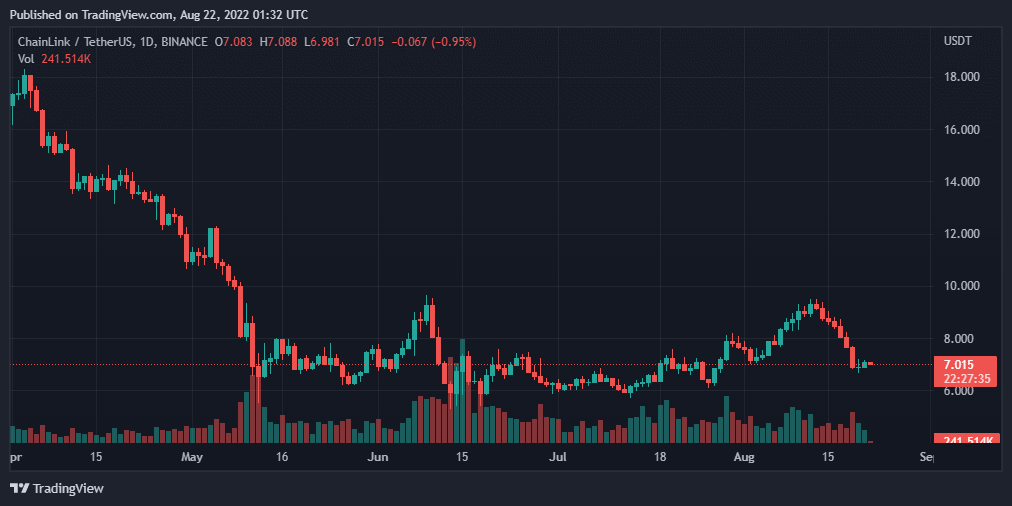This screenshot has width=1012, height=506.
Task: Click the 6.000 price axis label
Action: click(959, 391)
